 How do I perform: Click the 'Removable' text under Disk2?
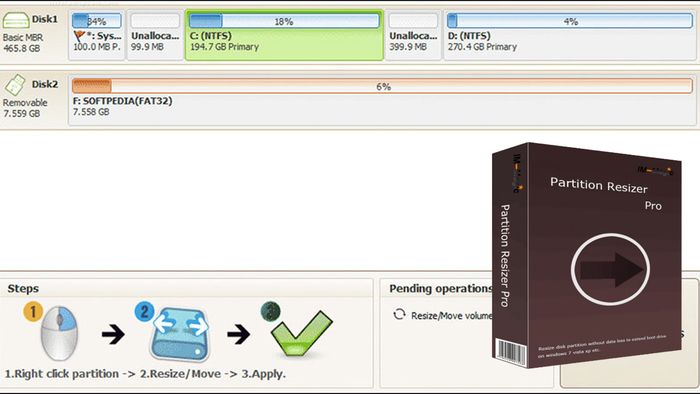25,103
